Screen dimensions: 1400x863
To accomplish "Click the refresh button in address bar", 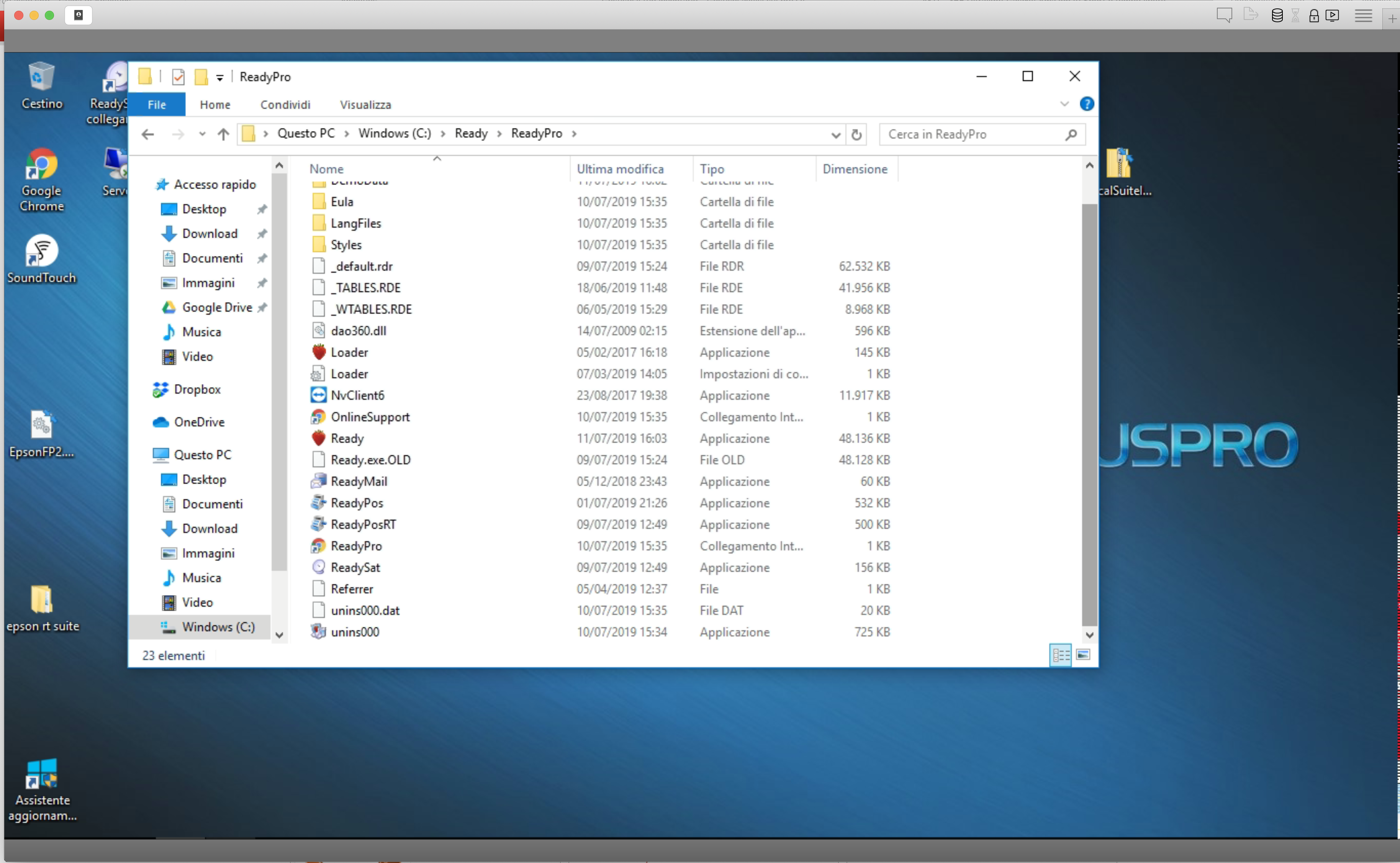I will pyautogui.click(x=856, y=134).
